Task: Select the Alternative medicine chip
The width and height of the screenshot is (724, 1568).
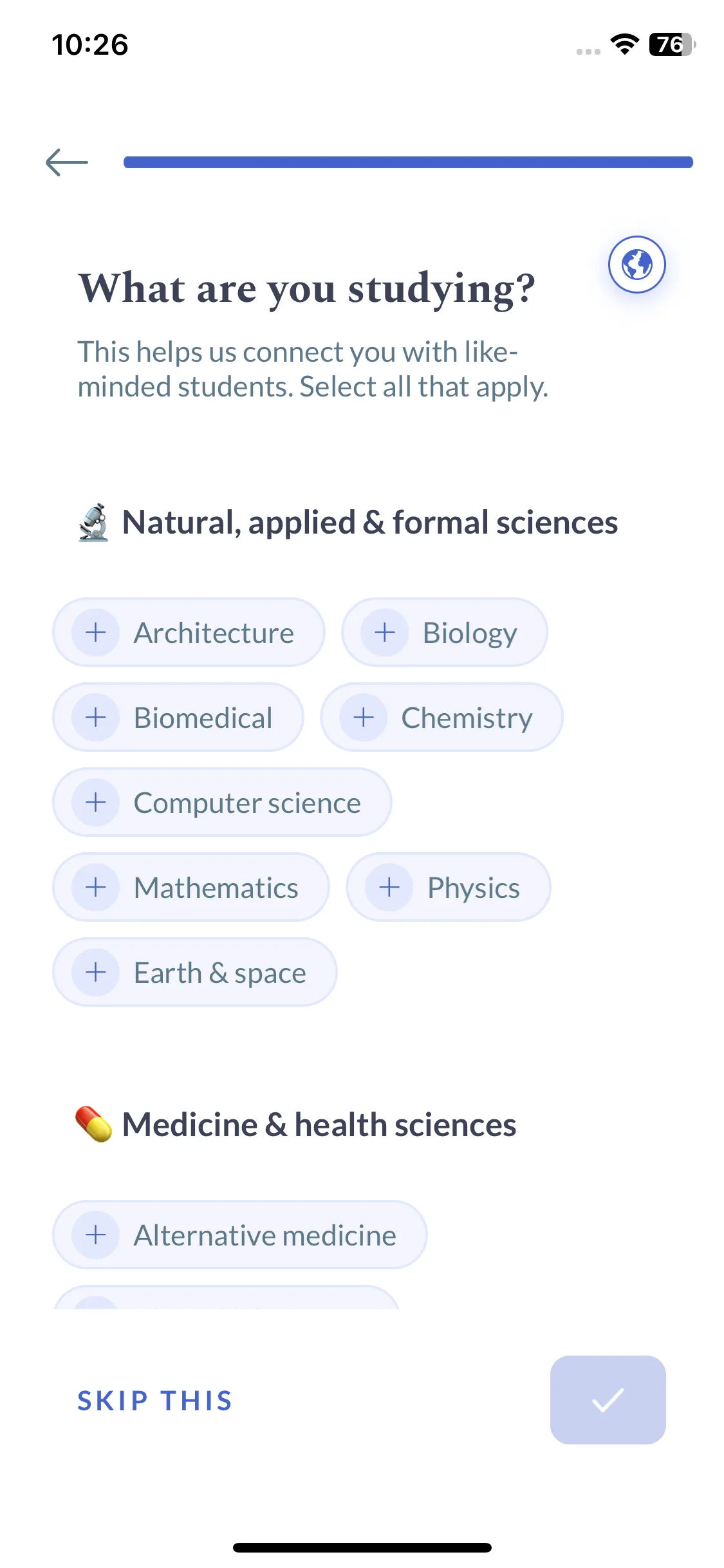Action: (240, 1235)
